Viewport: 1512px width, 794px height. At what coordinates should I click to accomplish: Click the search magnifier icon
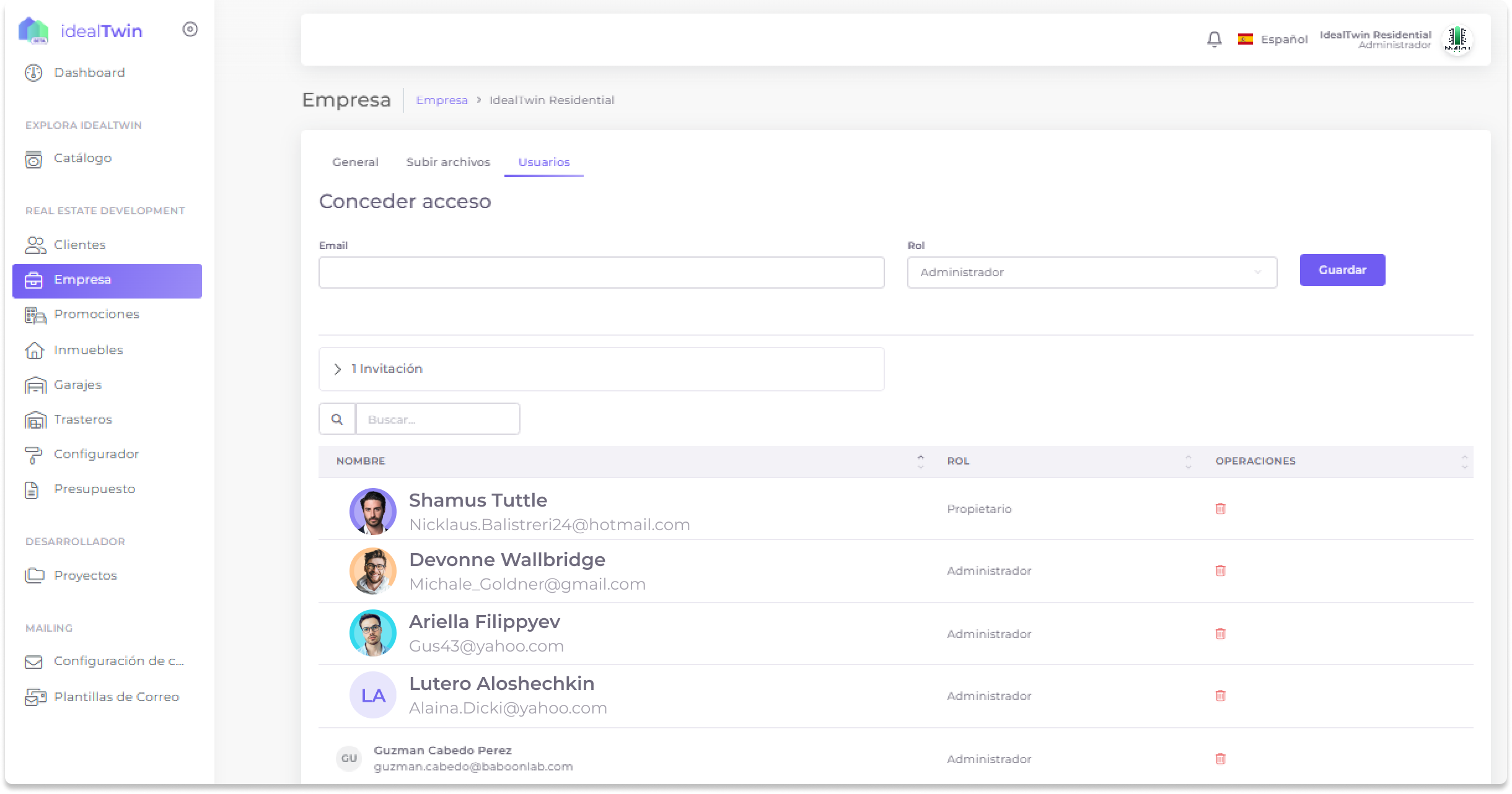coord(337,419)
